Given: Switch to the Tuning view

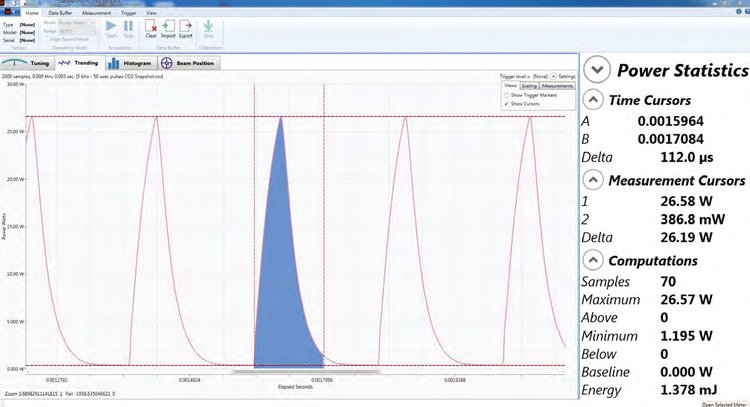Looking at the screenshot, I should 32,62.
